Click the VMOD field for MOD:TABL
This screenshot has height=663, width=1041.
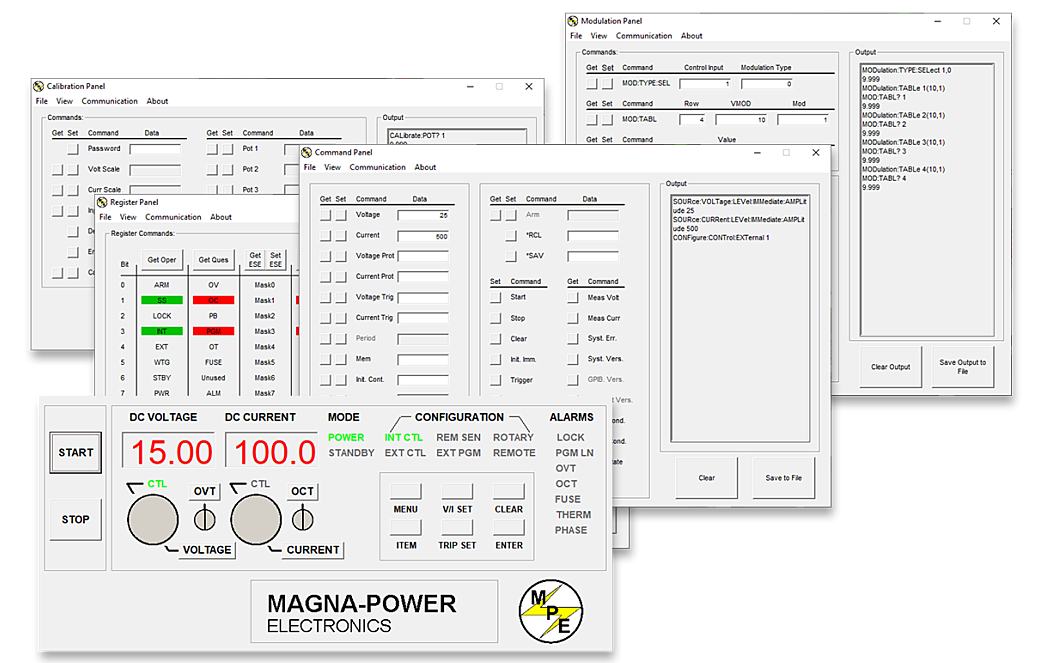742,119
